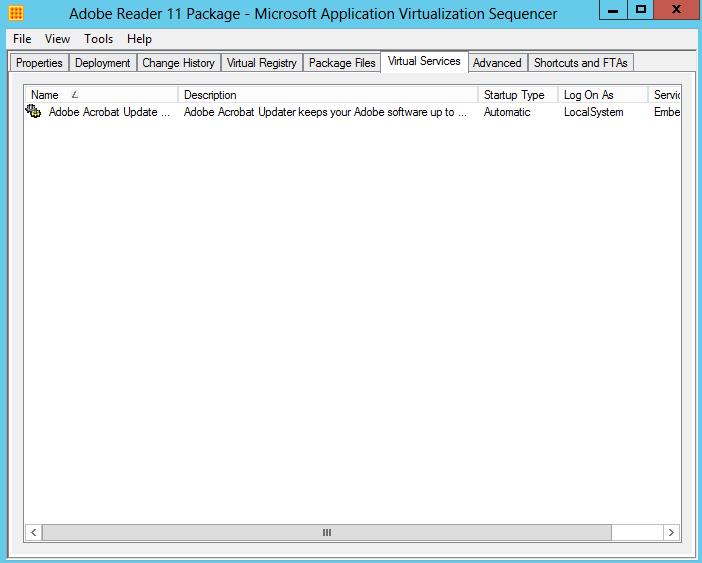
Task: Close the Sequencer window
Action: click(x=677, y=10)
